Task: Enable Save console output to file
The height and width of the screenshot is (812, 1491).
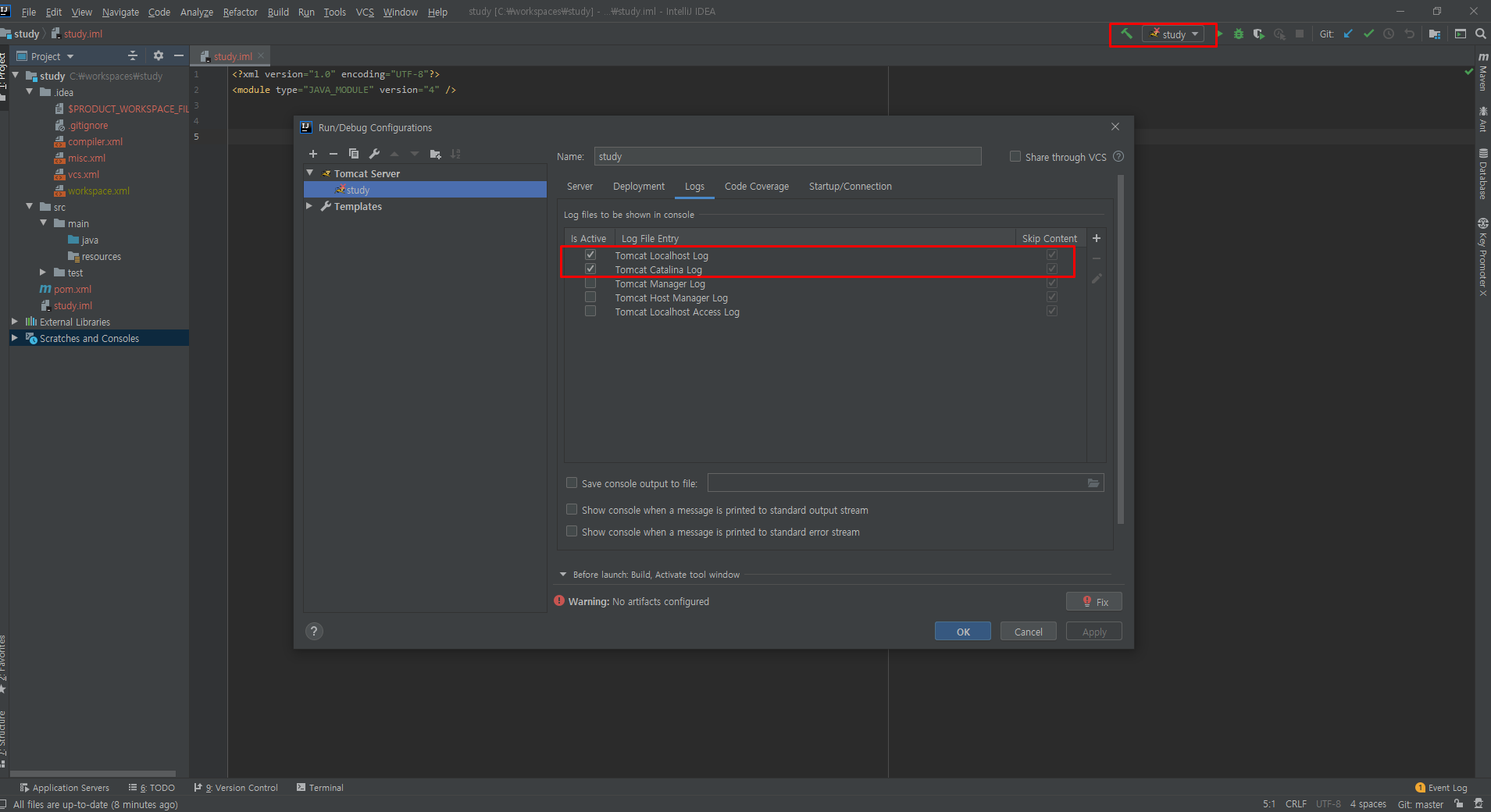Action: click(x=572, y=483)
